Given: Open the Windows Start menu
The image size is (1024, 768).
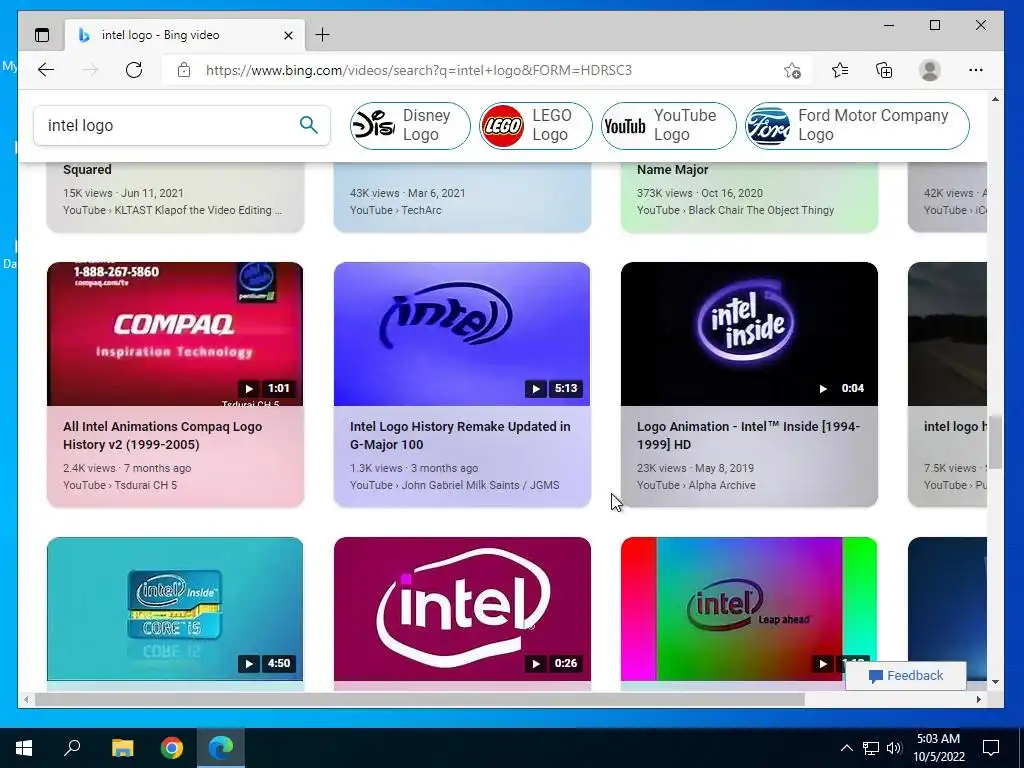Looking at the screenshot, I should [24, 748].
